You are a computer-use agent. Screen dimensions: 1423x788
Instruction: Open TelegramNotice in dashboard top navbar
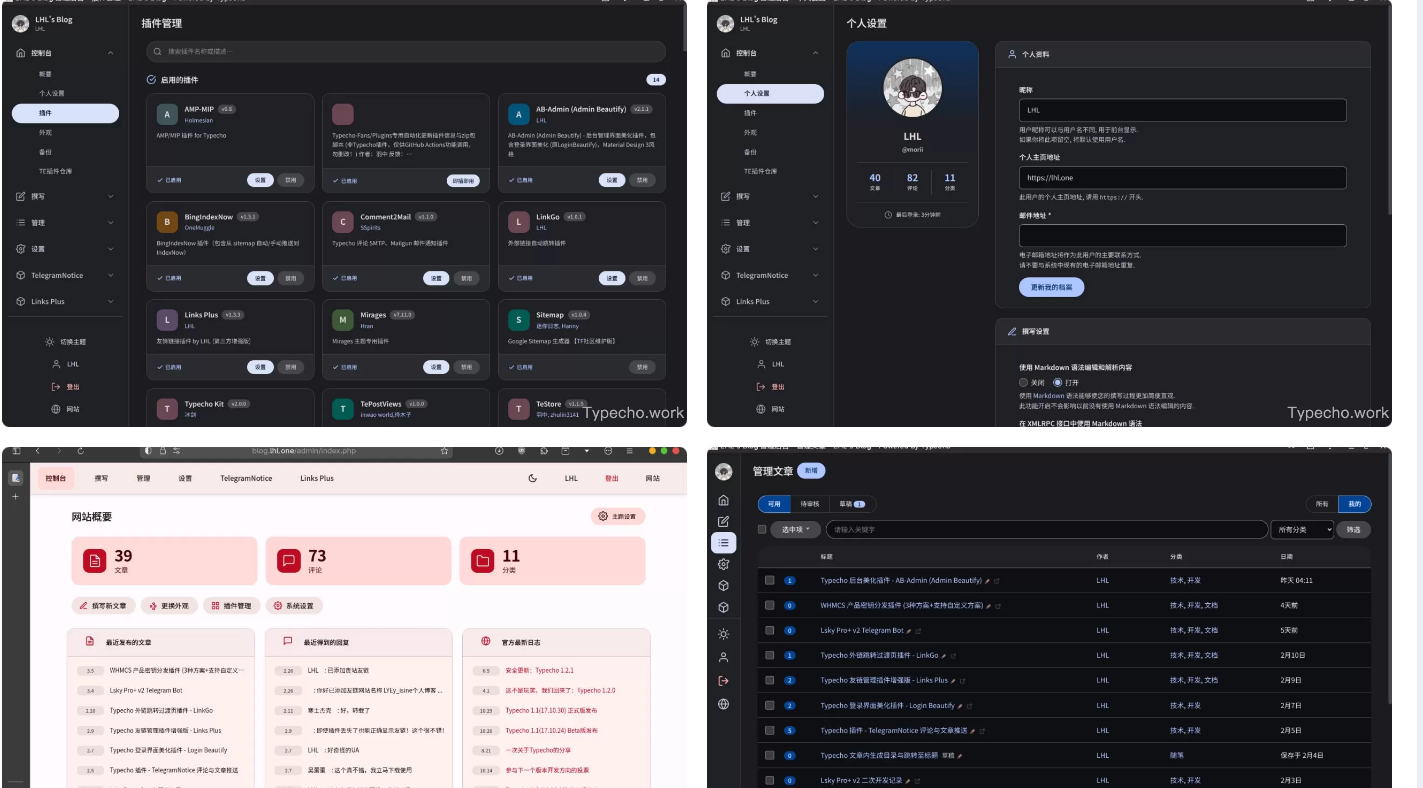pyautogui.click(x=246, y=478)
